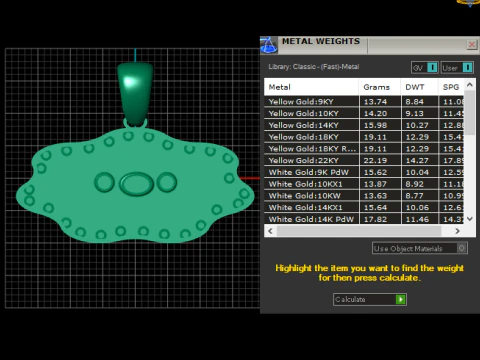Viewport: 480px width, 360px height.
Task: Click the horizontal scrollbar thumb
Action: coord(359,231)
